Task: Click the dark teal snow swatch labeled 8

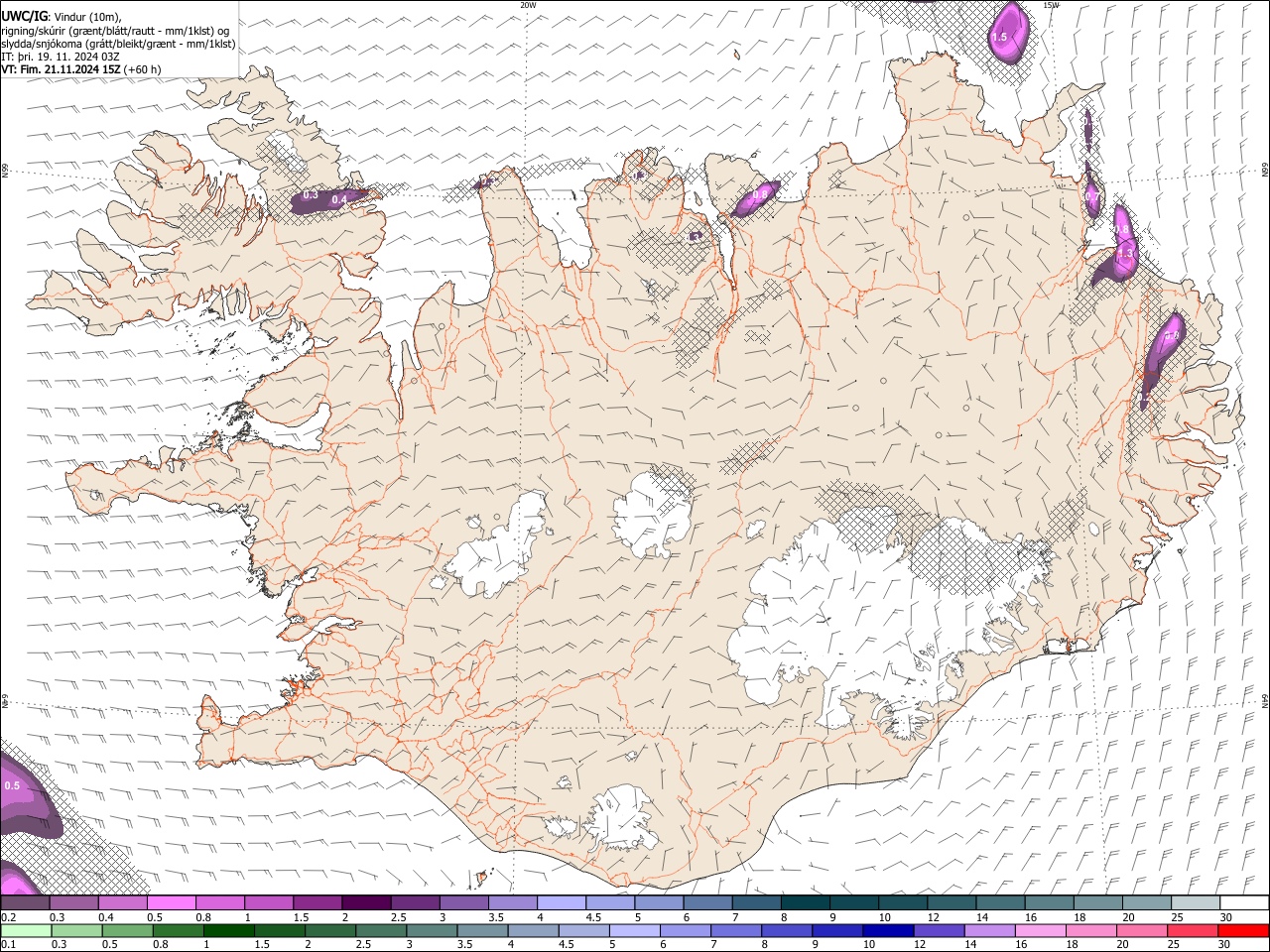Action: point(806,902)
